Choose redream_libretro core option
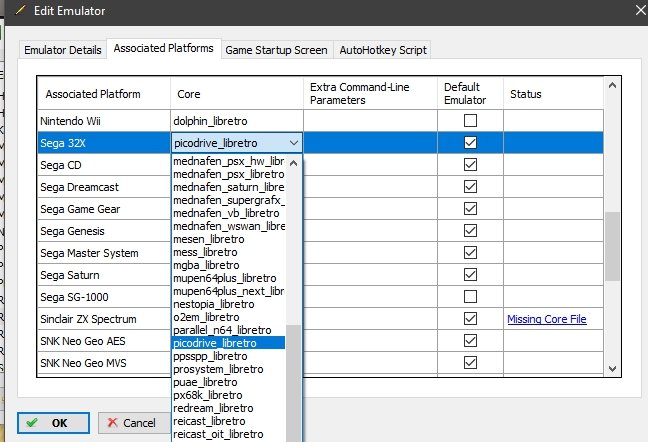 pyautogui.click(x=229, y=408)
